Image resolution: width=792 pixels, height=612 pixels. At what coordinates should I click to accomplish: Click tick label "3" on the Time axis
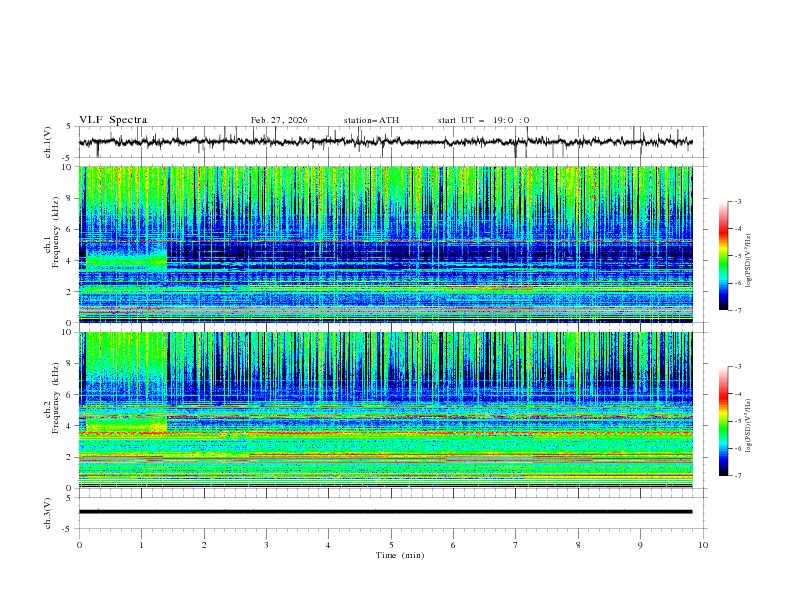click(x=266, y=545)
